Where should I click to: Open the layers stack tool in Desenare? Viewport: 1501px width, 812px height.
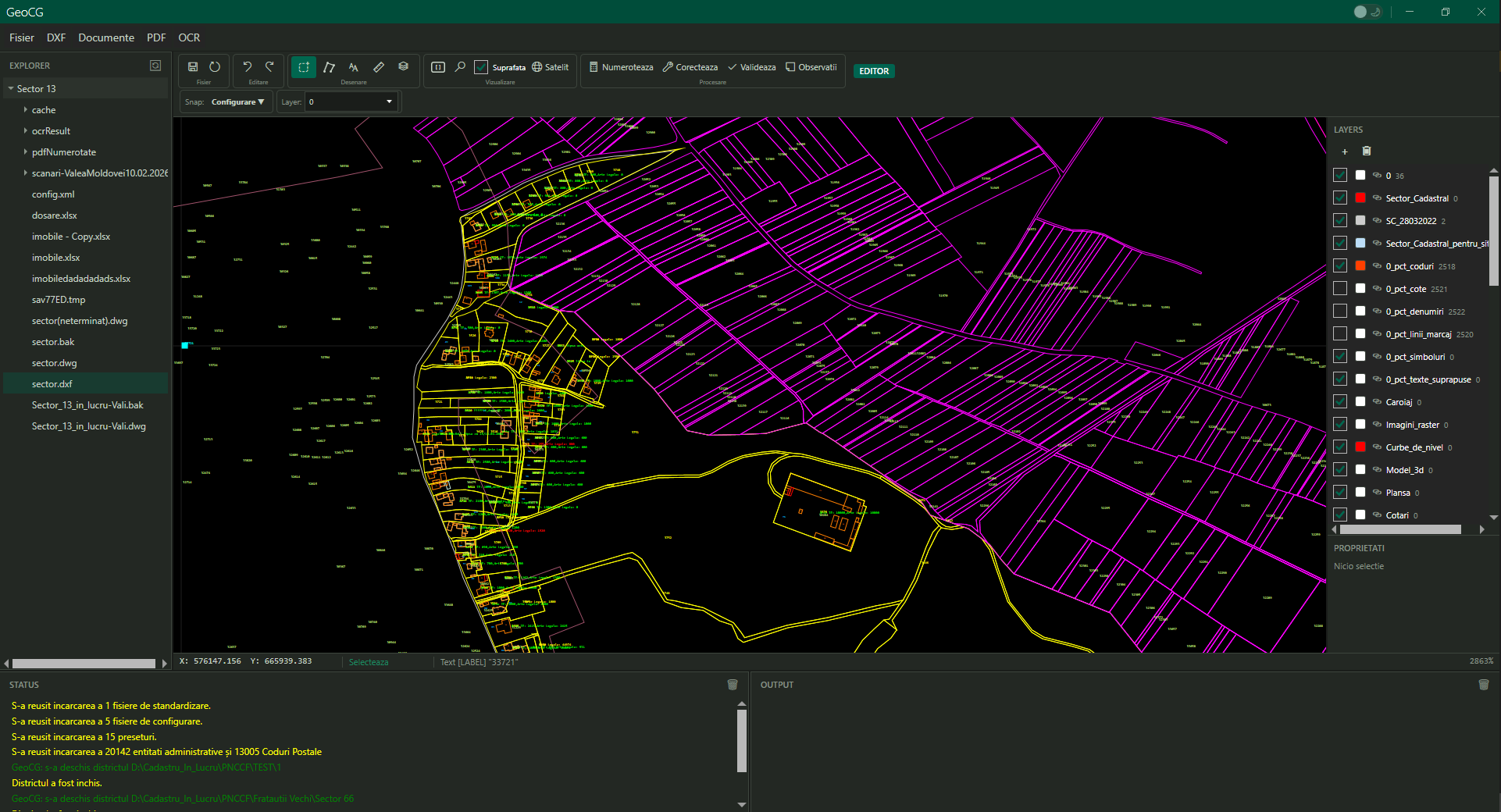coord(404,67)
